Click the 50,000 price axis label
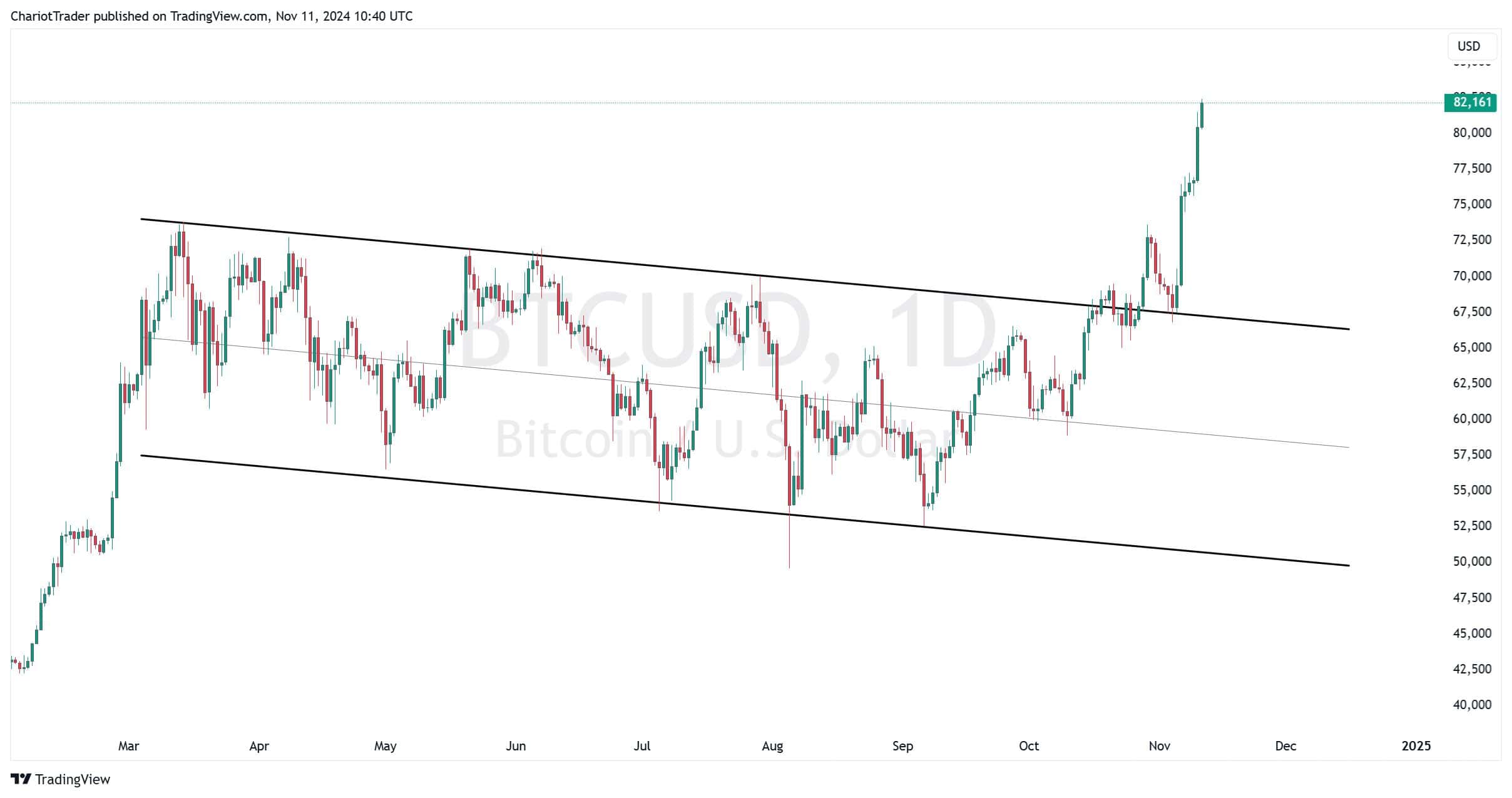This screenshot has width=1512, height=798. pos(1472,561)
